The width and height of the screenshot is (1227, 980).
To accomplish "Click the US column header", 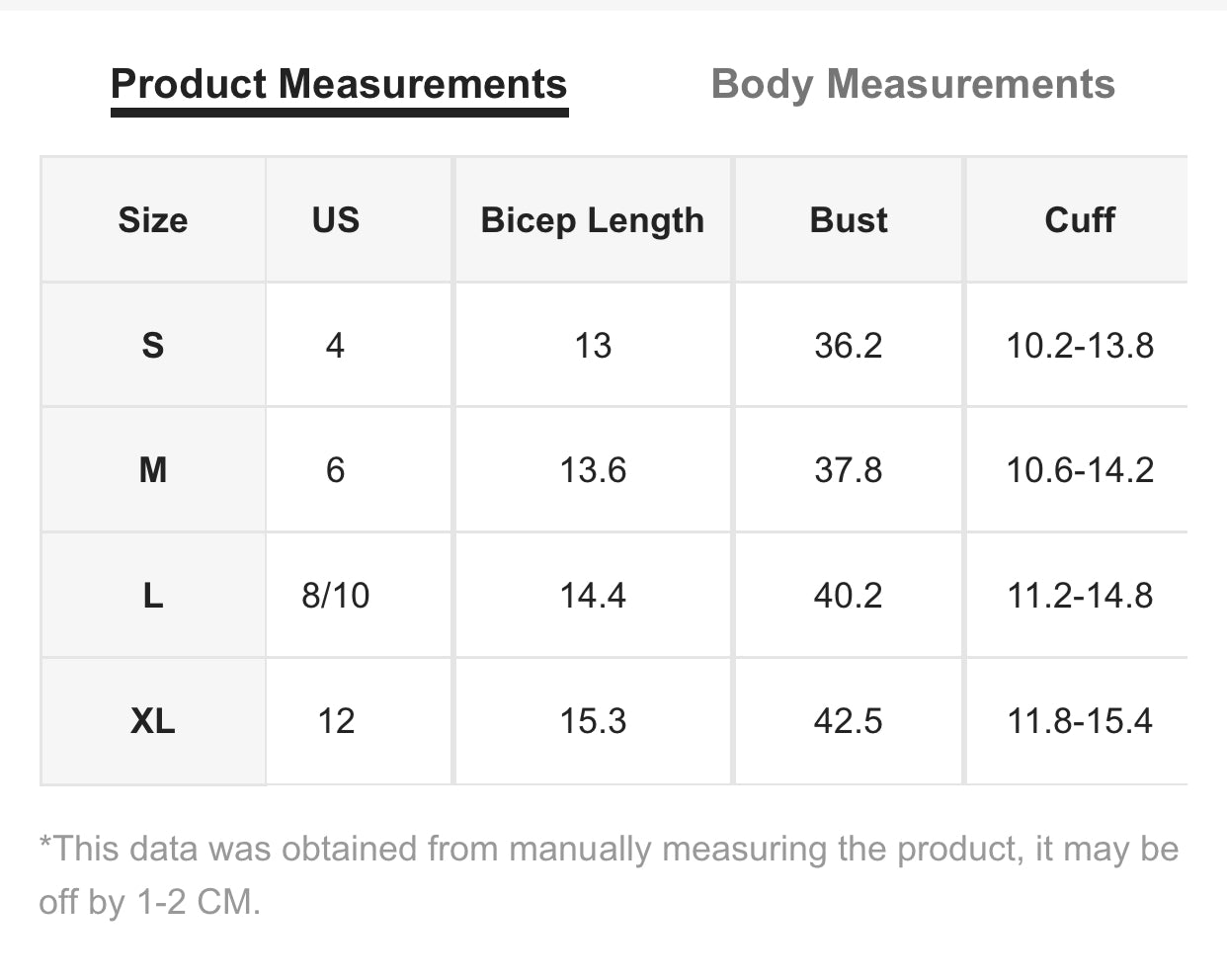I will pos(336,220).
